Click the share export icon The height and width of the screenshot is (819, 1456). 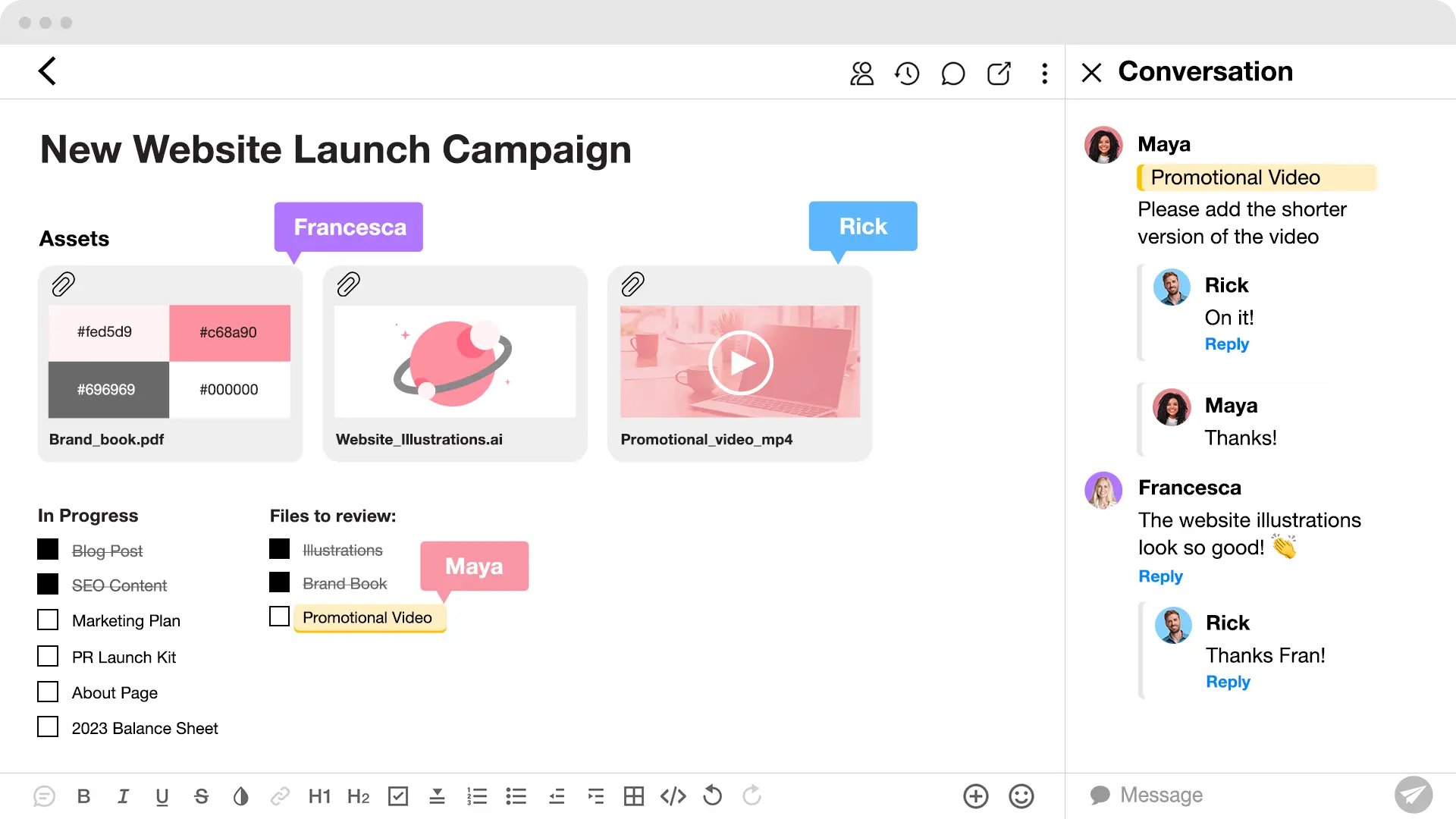click(x=999, y=74)
